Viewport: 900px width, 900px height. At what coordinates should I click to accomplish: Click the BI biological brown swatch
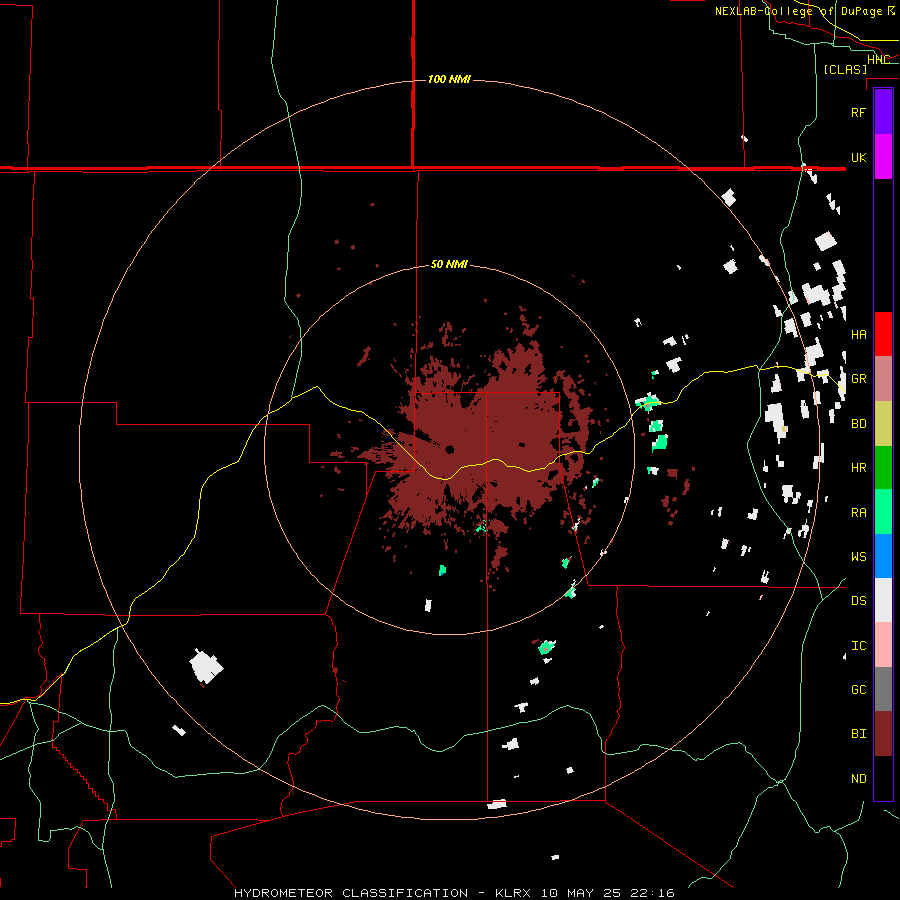tap(883, 734)
